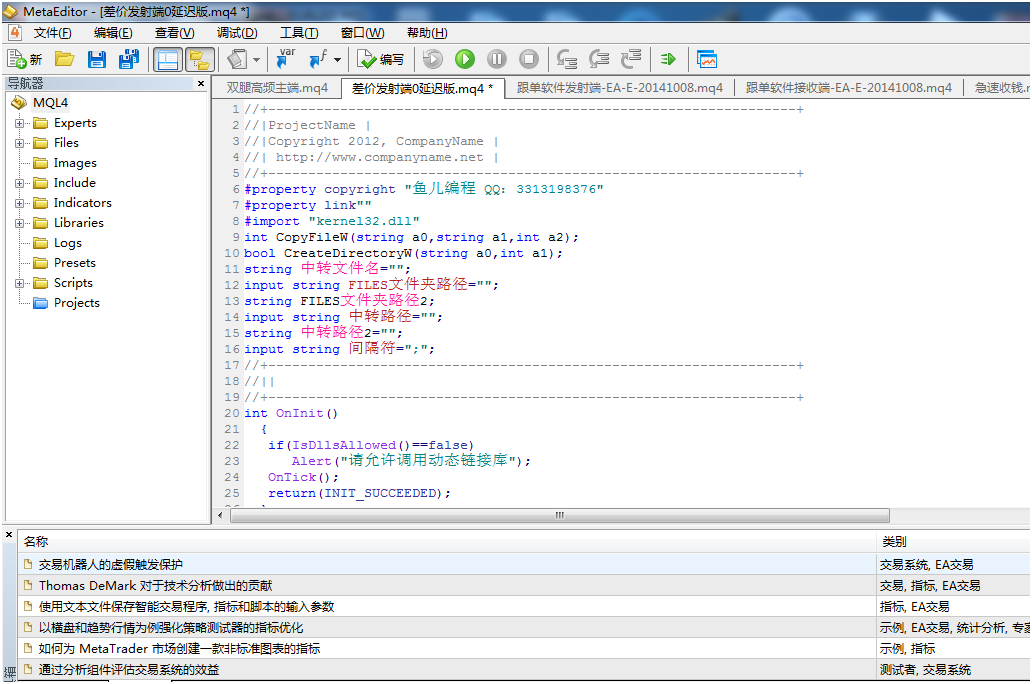Image resolution: width=1032 pixels, height=684 pixels.
Task: Click the Compile button
Action: pos(380,59)
